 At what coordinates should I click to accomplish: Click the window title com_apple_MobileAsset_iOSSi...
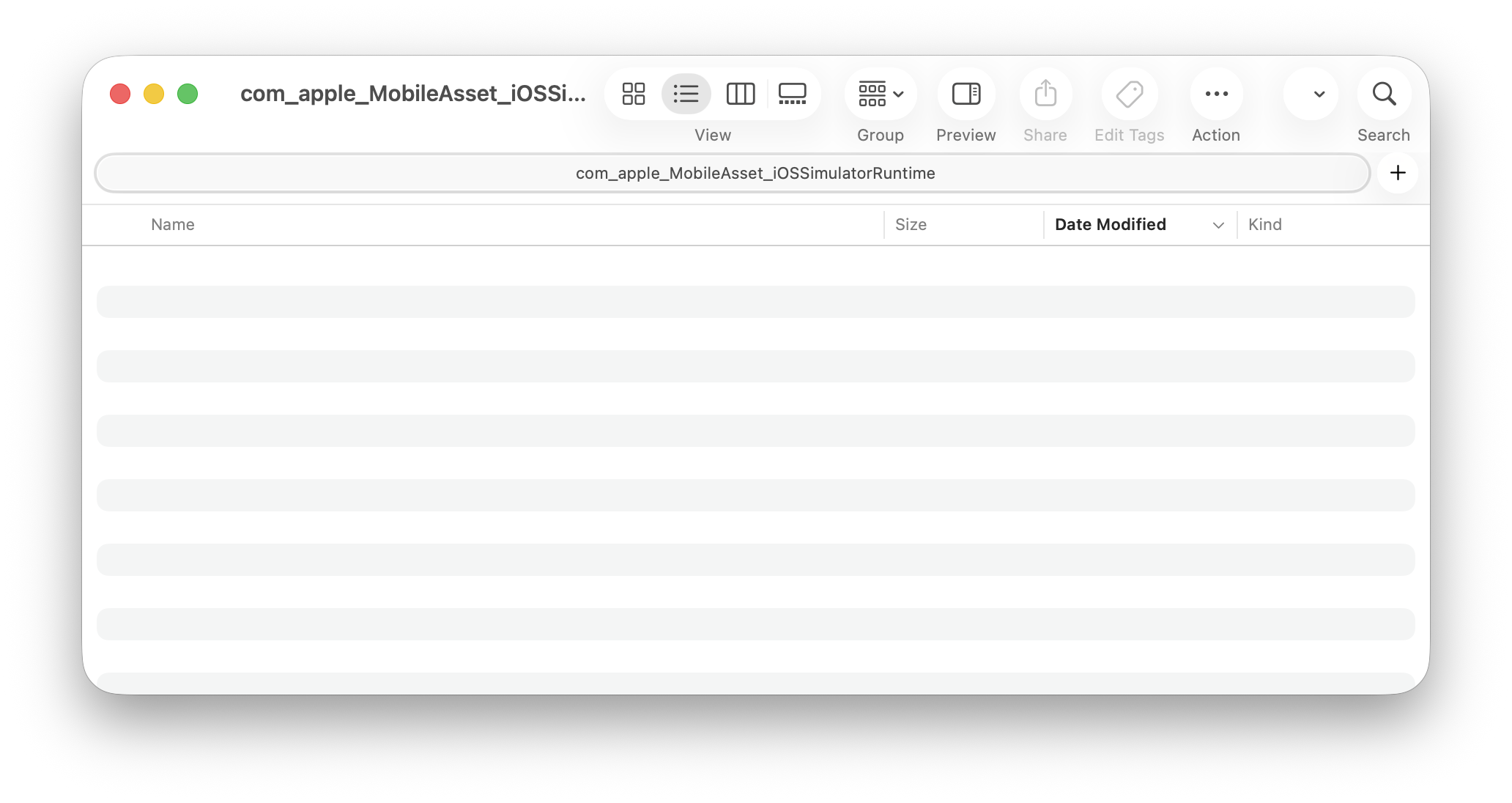pyautogui.click(x=413, y=94)
